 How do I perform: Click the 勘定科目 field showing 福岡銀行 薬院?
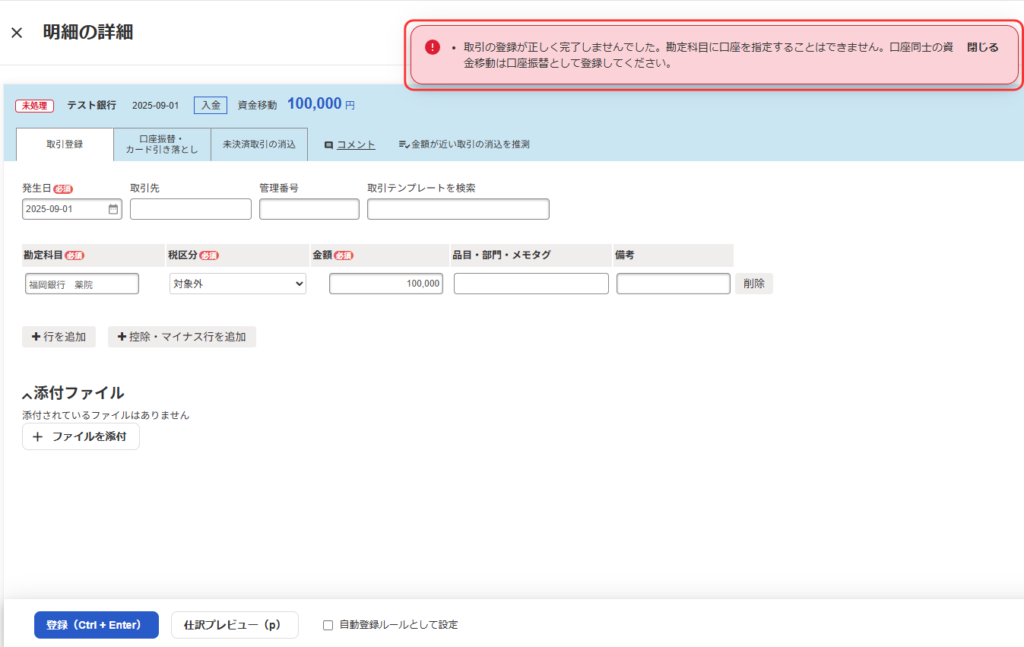click(x=82, y=284)
